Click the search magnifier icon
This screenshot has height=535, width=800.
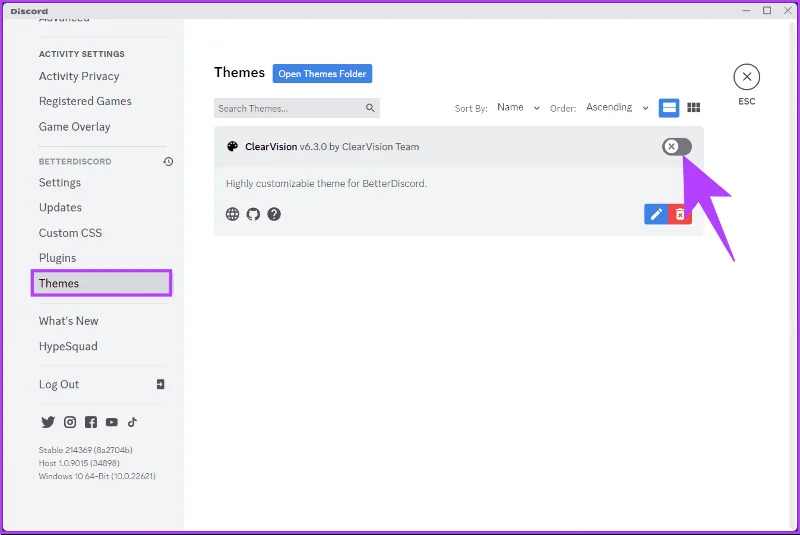click(370, 108)
